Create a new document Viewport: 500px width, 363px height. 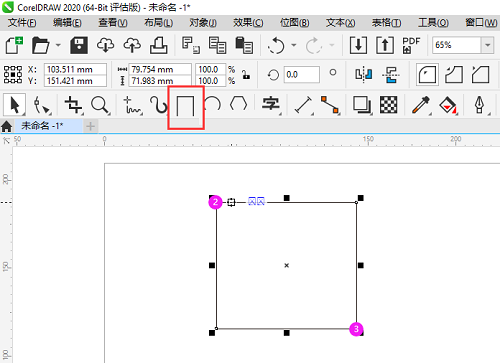pyautogui.click(x=14, y=45)
